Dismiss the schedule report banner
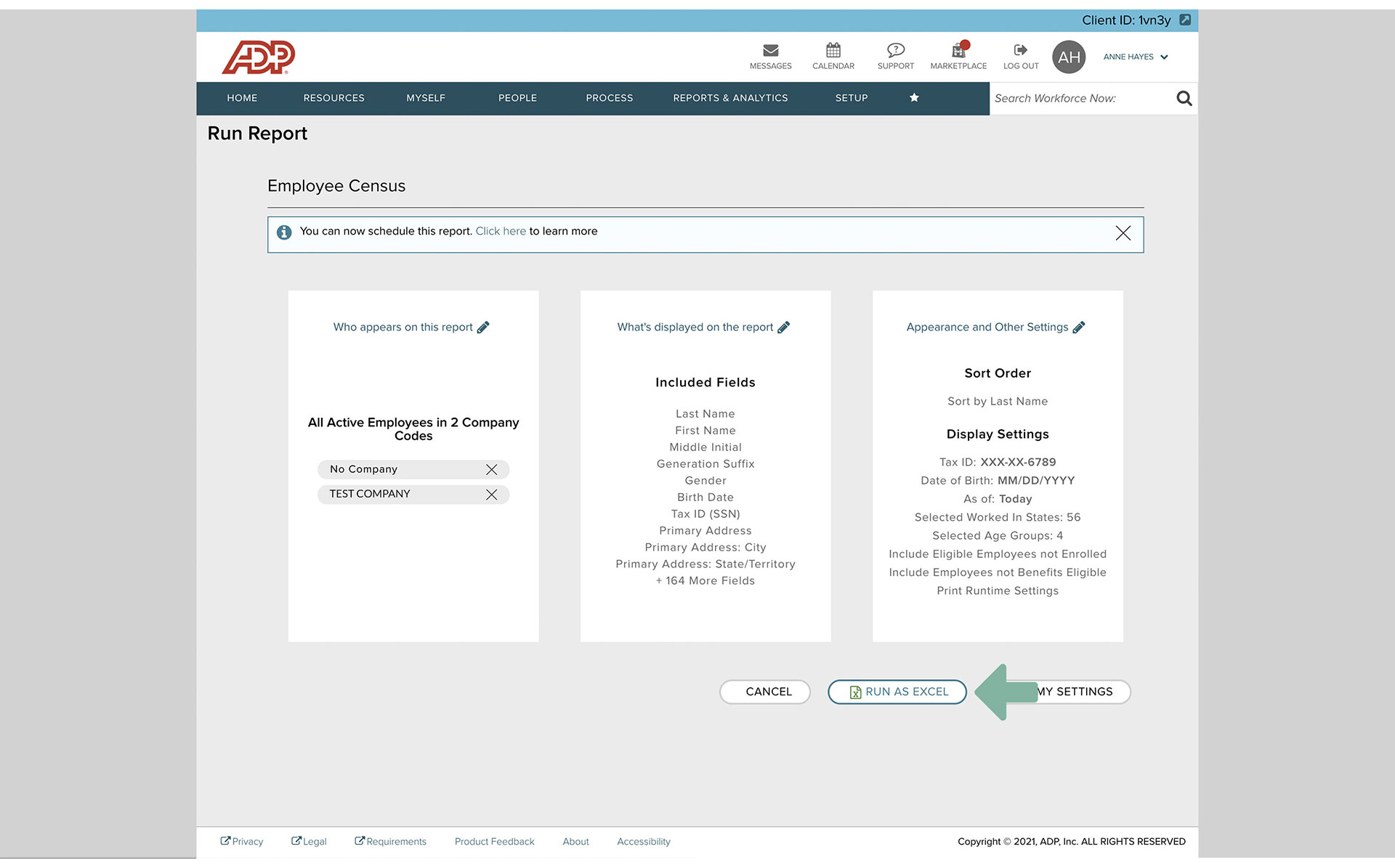This screenshot has width=1395, height=868. tap(1123, 232)
